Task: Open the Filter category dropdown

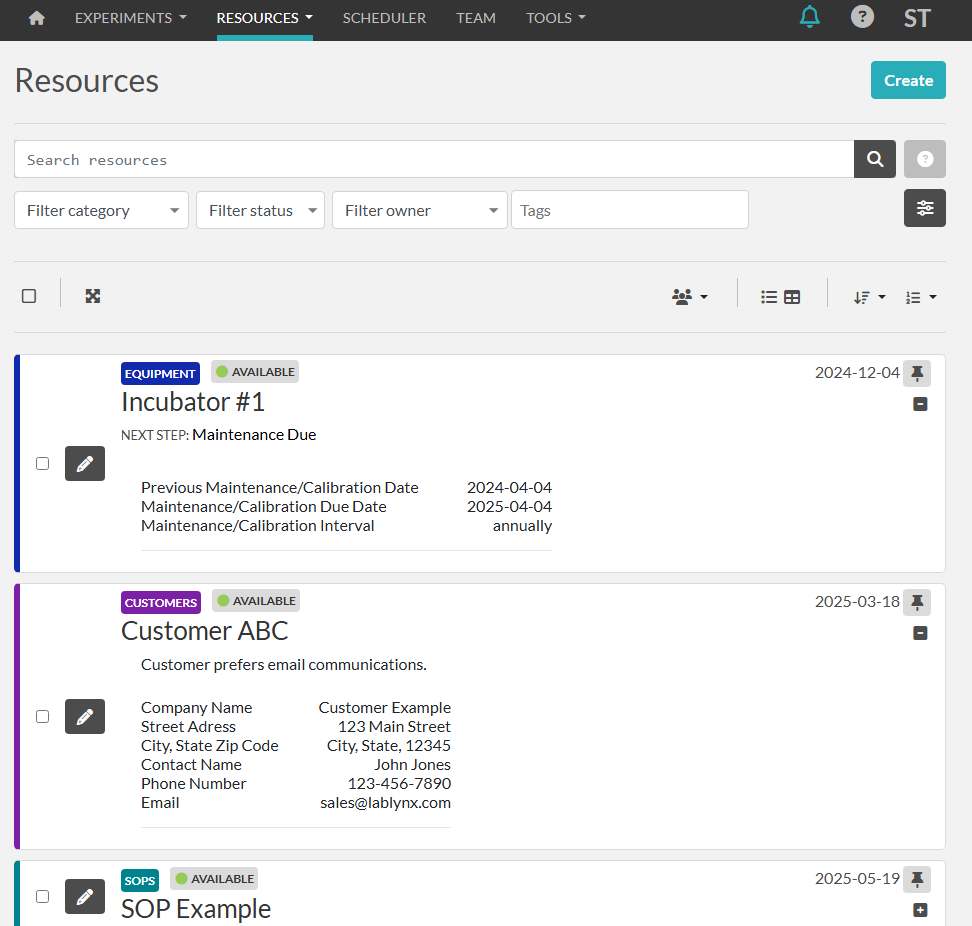Action: pos(101,210)
